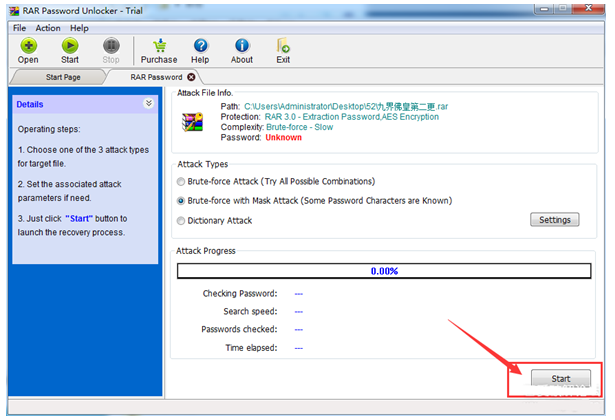Click the file path text ending in .rar

click(346, 107)
